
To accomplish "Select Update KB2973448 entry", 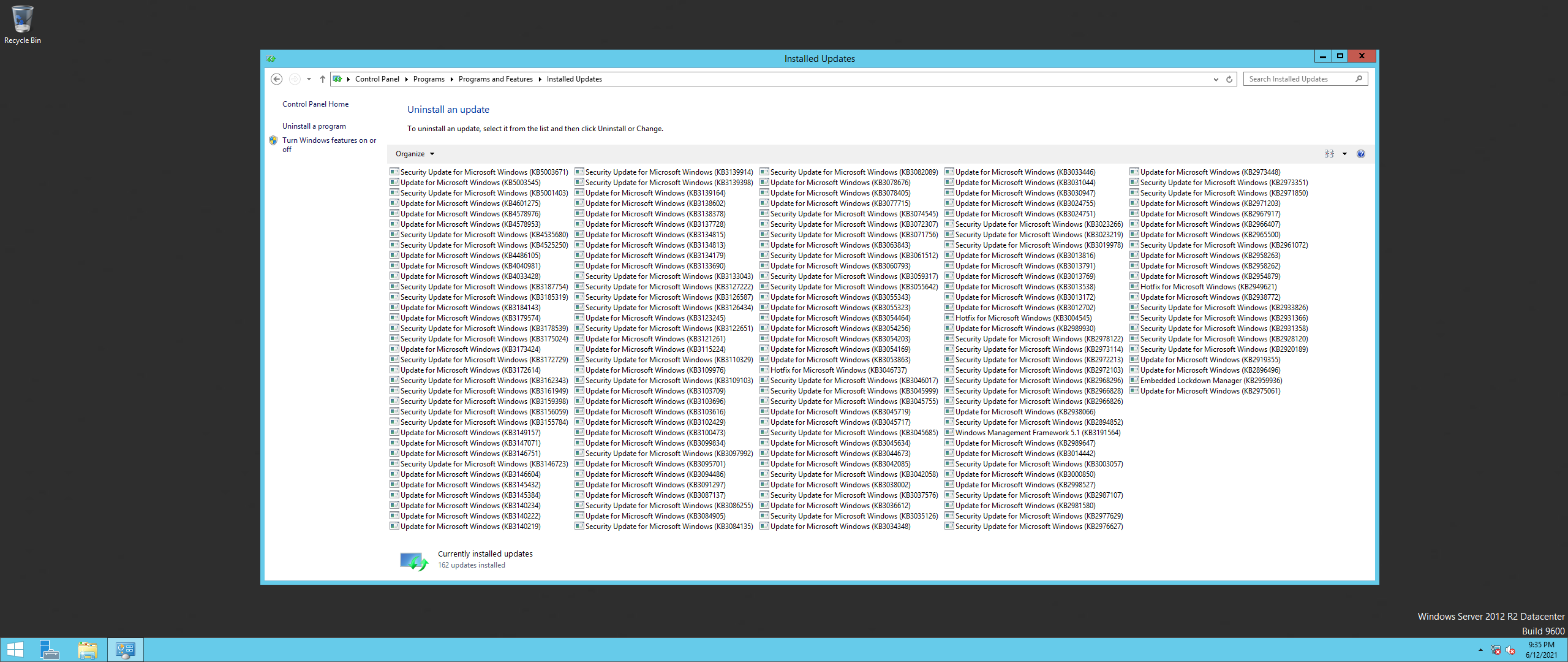I will 1205,172.
